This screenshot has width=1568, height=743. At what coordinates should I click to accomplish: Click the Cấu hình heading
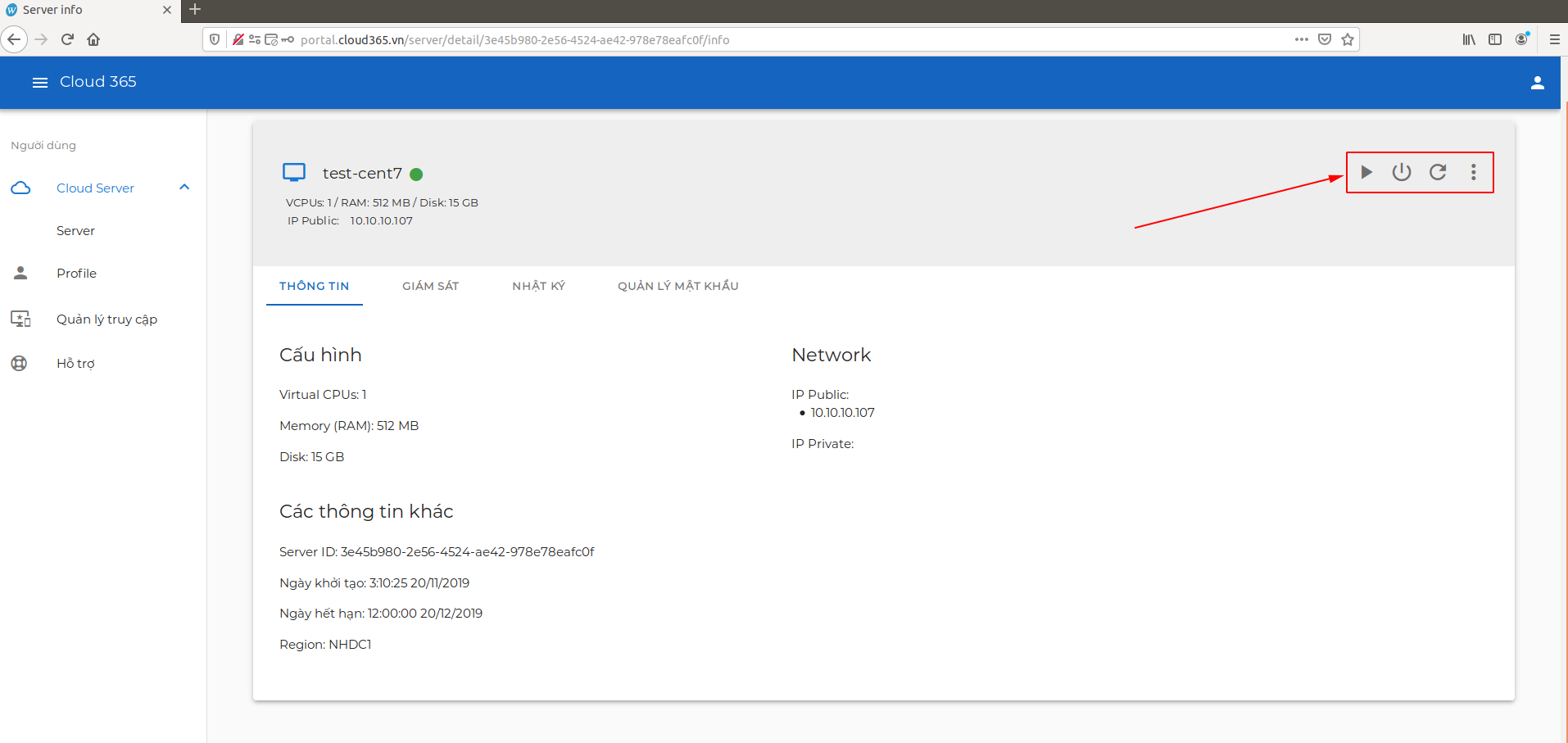pyautogui.click(x=320, y=355)
